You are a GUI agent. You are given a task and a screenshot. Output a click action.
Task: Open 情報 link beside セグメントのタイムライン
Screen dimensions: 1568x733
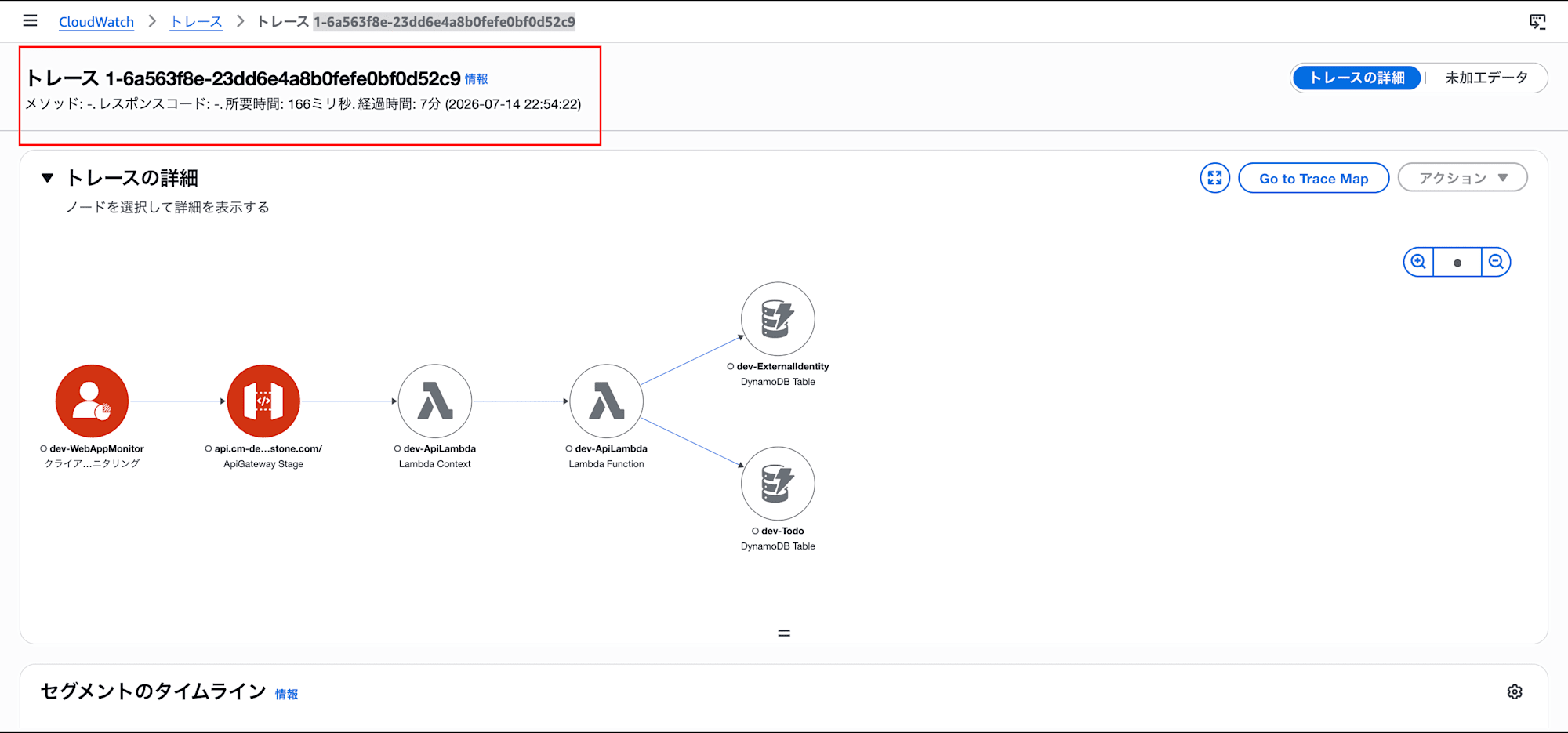tap(286, 695)
